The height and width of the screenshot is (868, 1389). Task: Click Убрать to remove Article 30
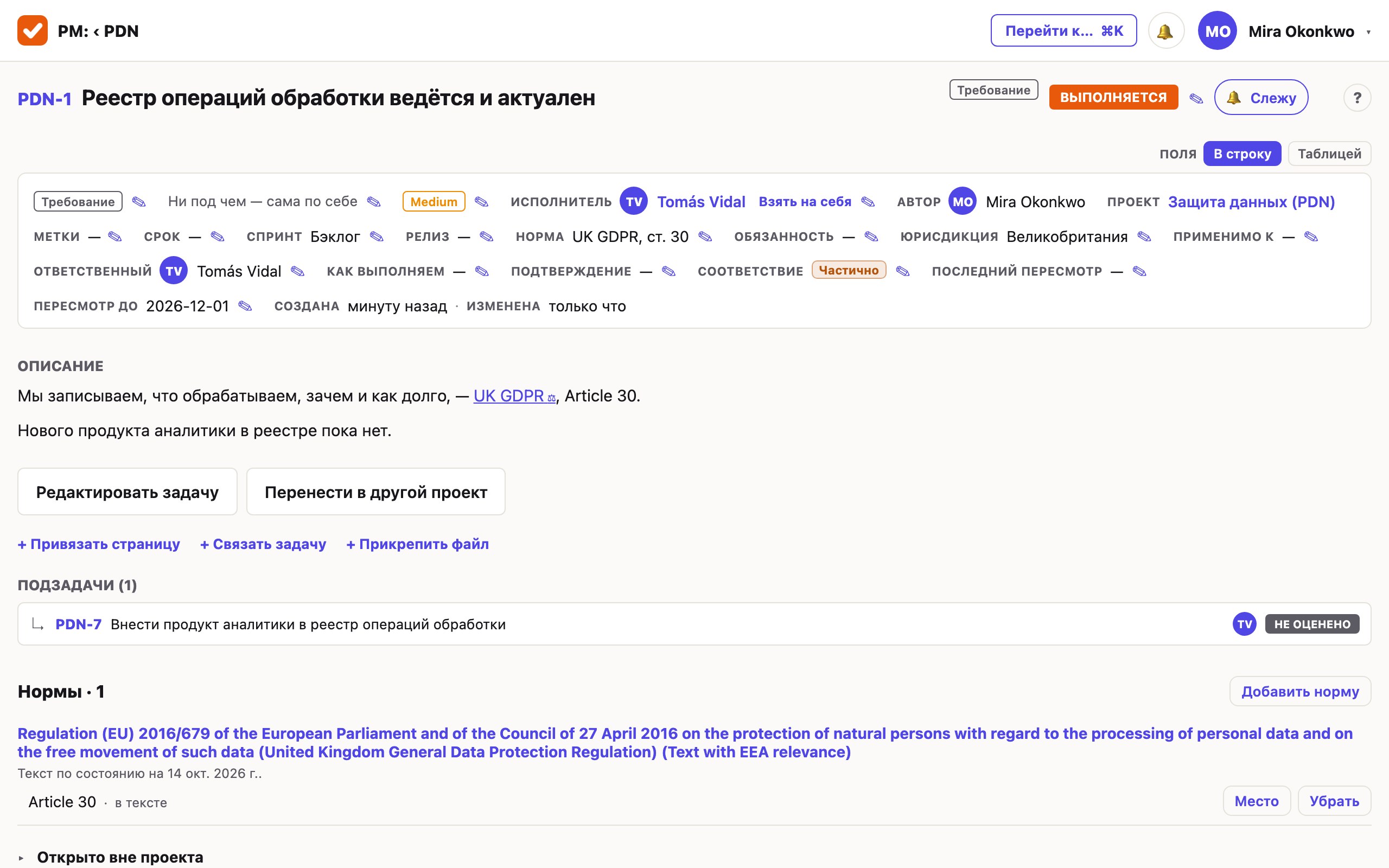1334,801
